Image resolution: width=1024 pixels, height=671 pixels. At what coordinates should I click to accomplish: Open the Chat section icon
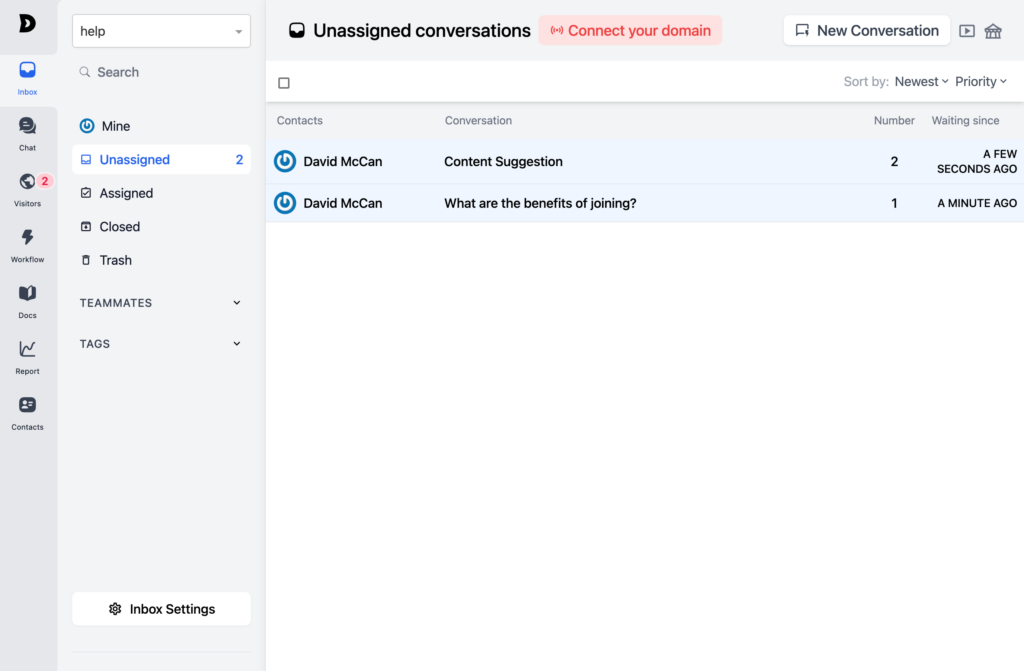pyautogui.click(x=27, y=133)
